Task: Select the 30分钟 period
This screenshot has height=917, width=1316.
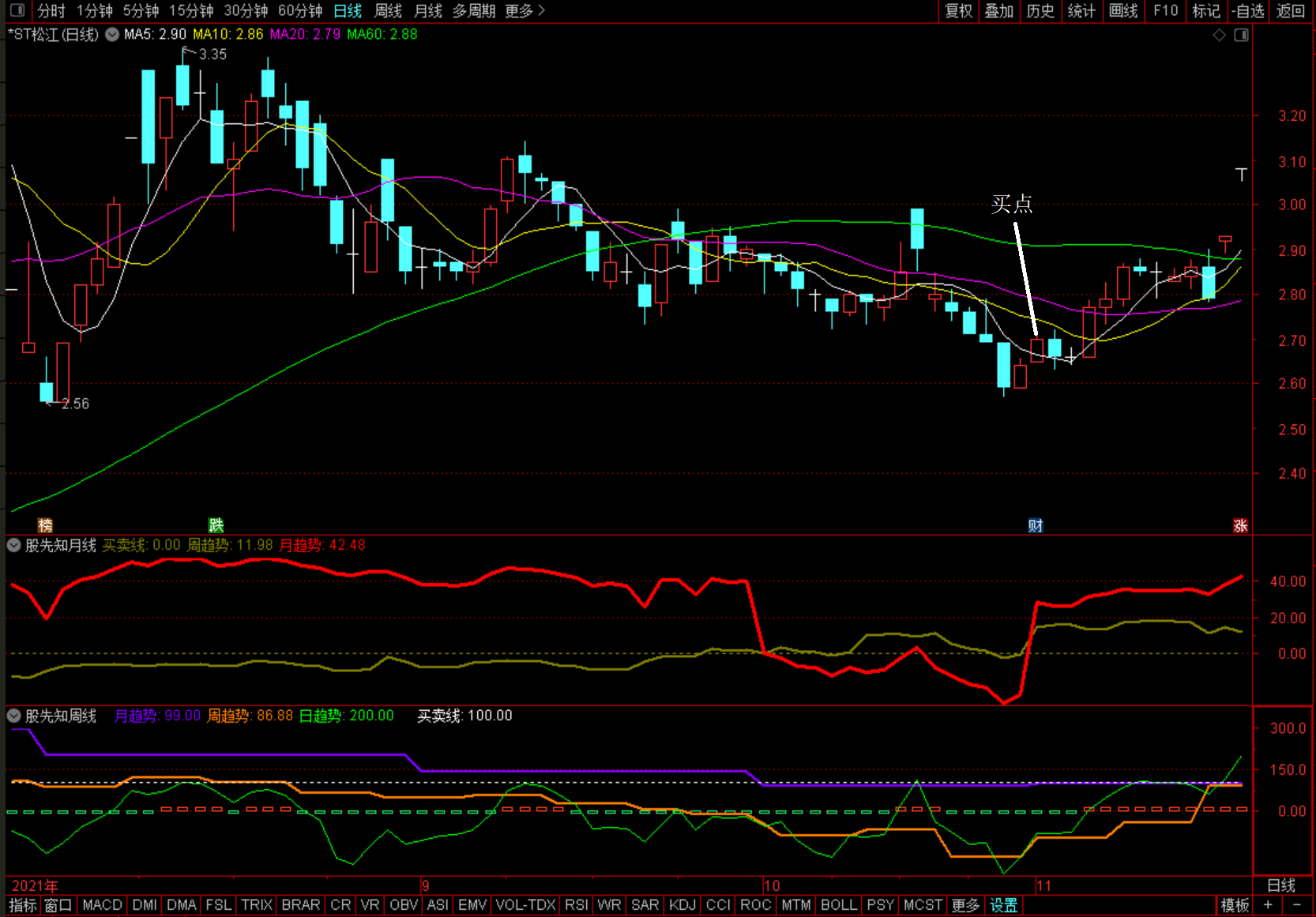Action: 246,10
